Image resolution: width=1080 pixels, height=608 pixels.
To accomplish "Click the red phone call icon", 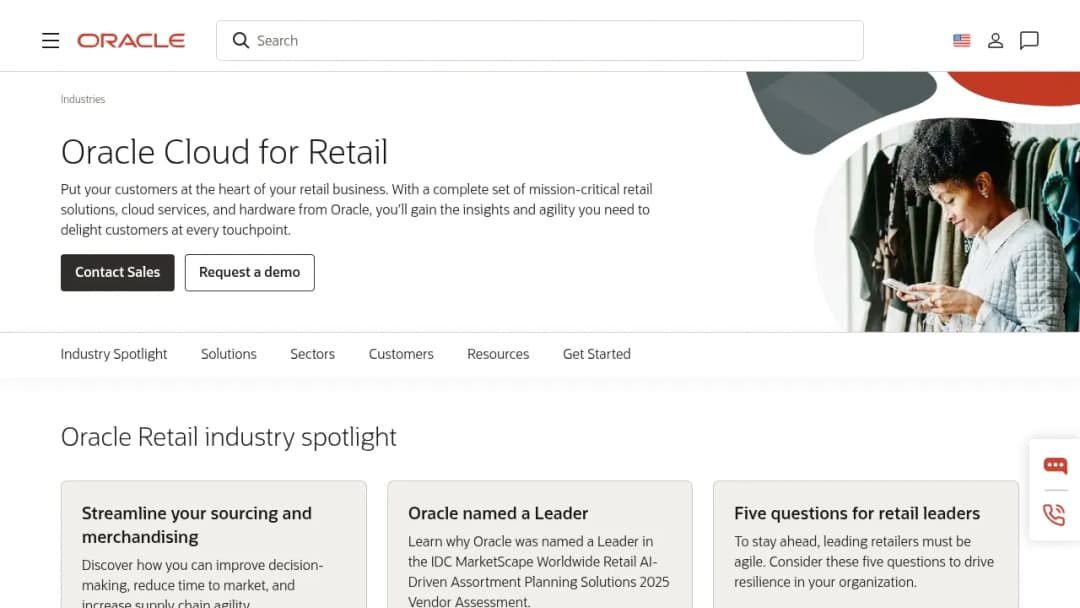I will 1055,514.
